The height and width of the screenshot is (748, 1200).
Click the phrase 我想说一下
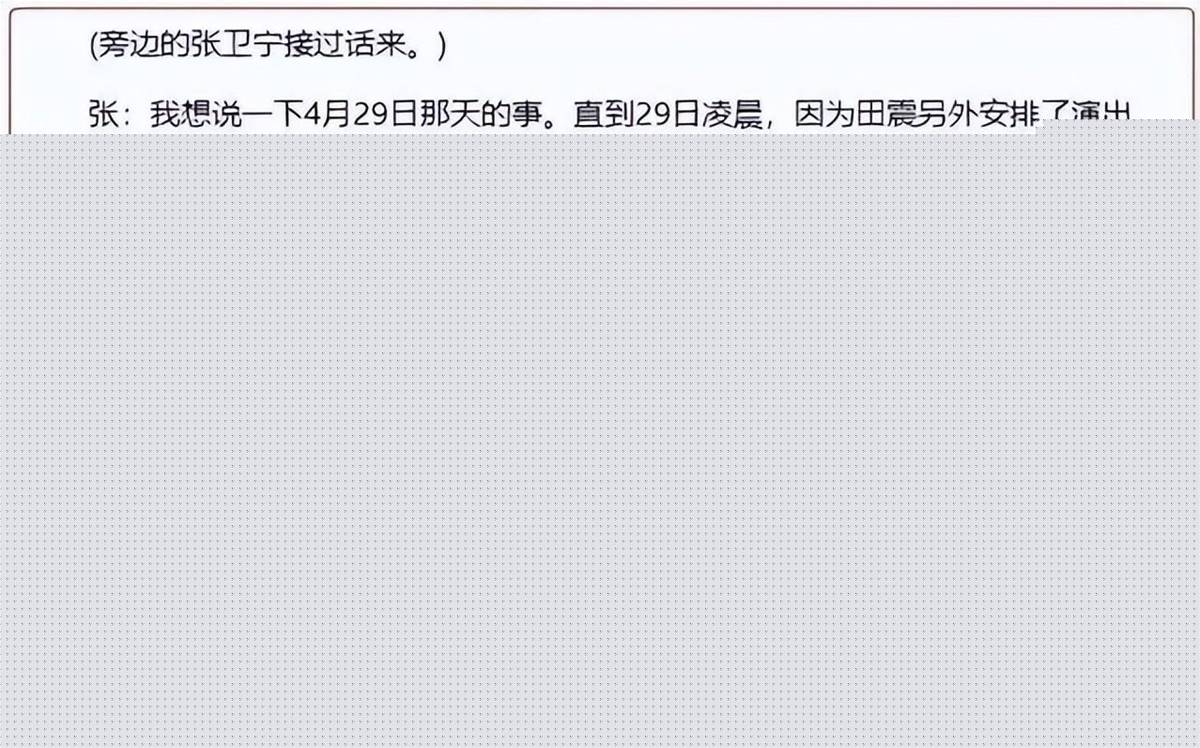[226, 113]
